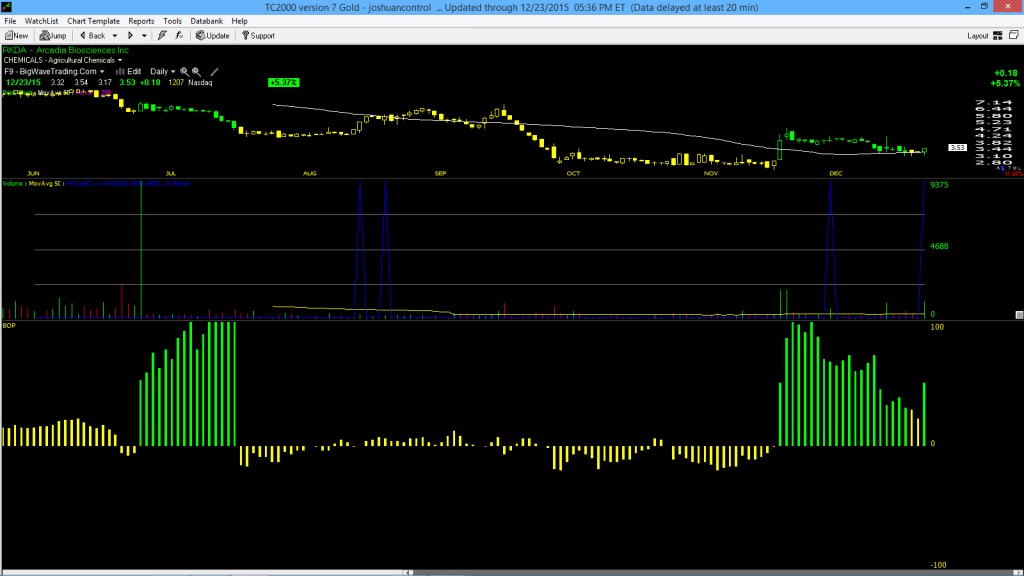
Task: Click the small square at volume pane's right edge
Action: (1019, 315)
